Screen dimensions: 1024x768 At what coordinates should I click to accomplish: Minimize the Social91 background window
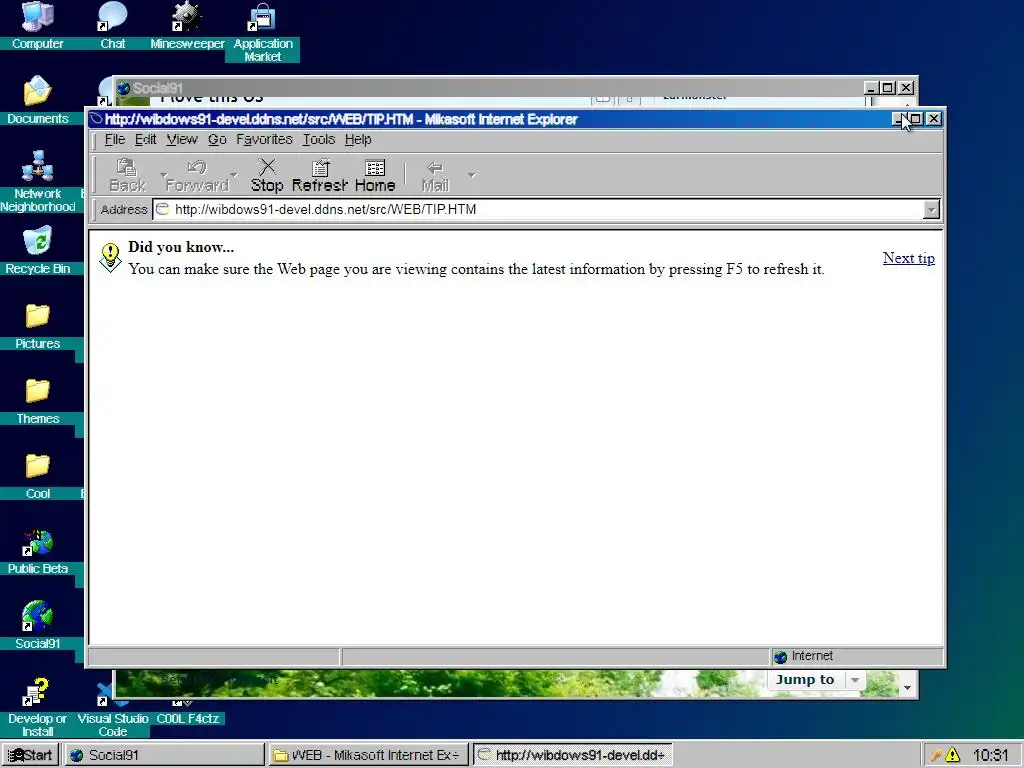[x=872, y=88]
